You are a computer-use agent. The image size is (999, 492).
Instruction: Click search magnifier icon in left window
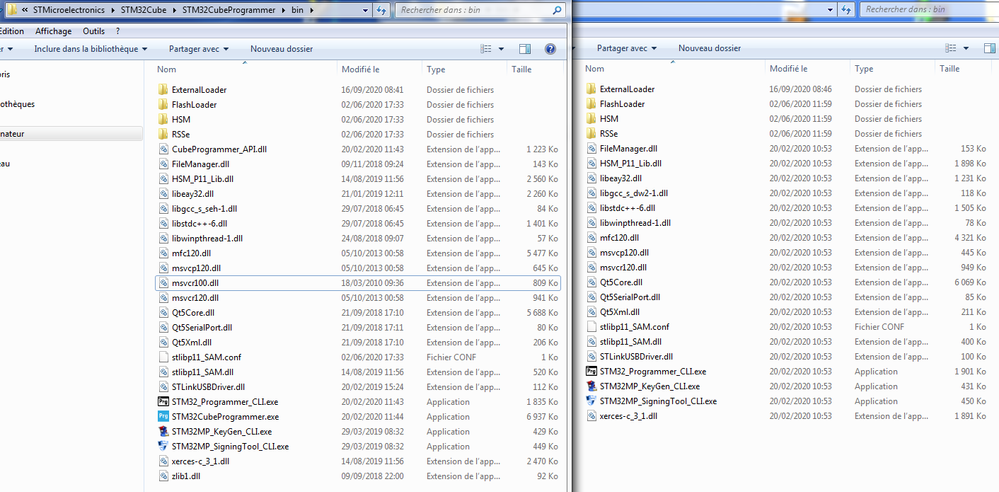click(x=557, y=10)
